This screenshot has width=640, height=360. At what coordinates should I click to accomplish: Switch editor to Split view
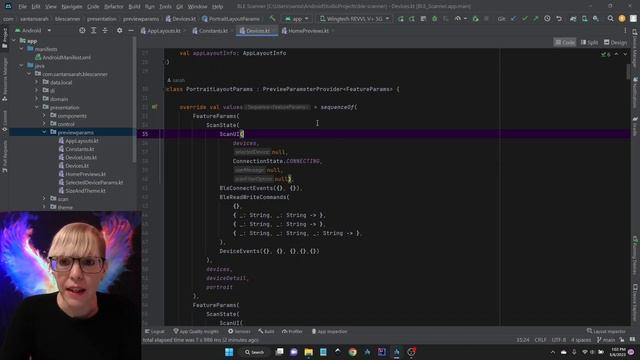point(589,42)
